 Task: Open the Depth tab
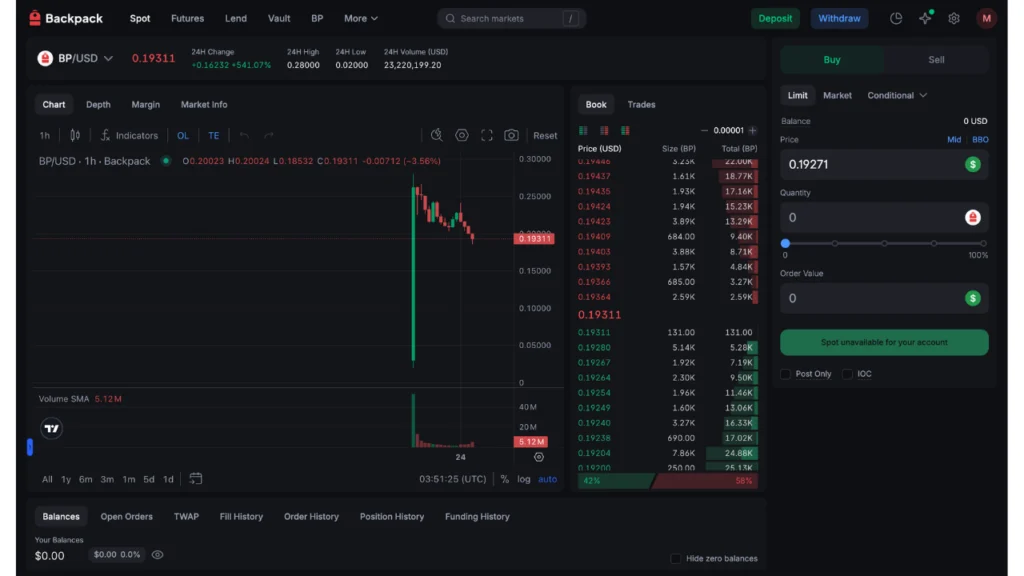98,104
